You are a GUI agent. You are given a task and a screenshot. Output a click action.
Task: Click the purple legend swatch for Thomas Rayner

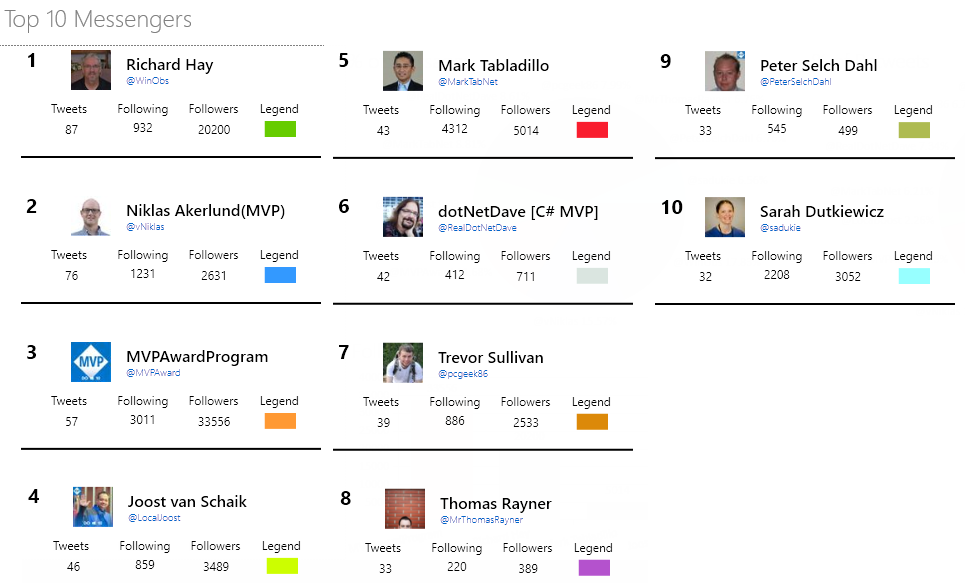click(594, 568)
